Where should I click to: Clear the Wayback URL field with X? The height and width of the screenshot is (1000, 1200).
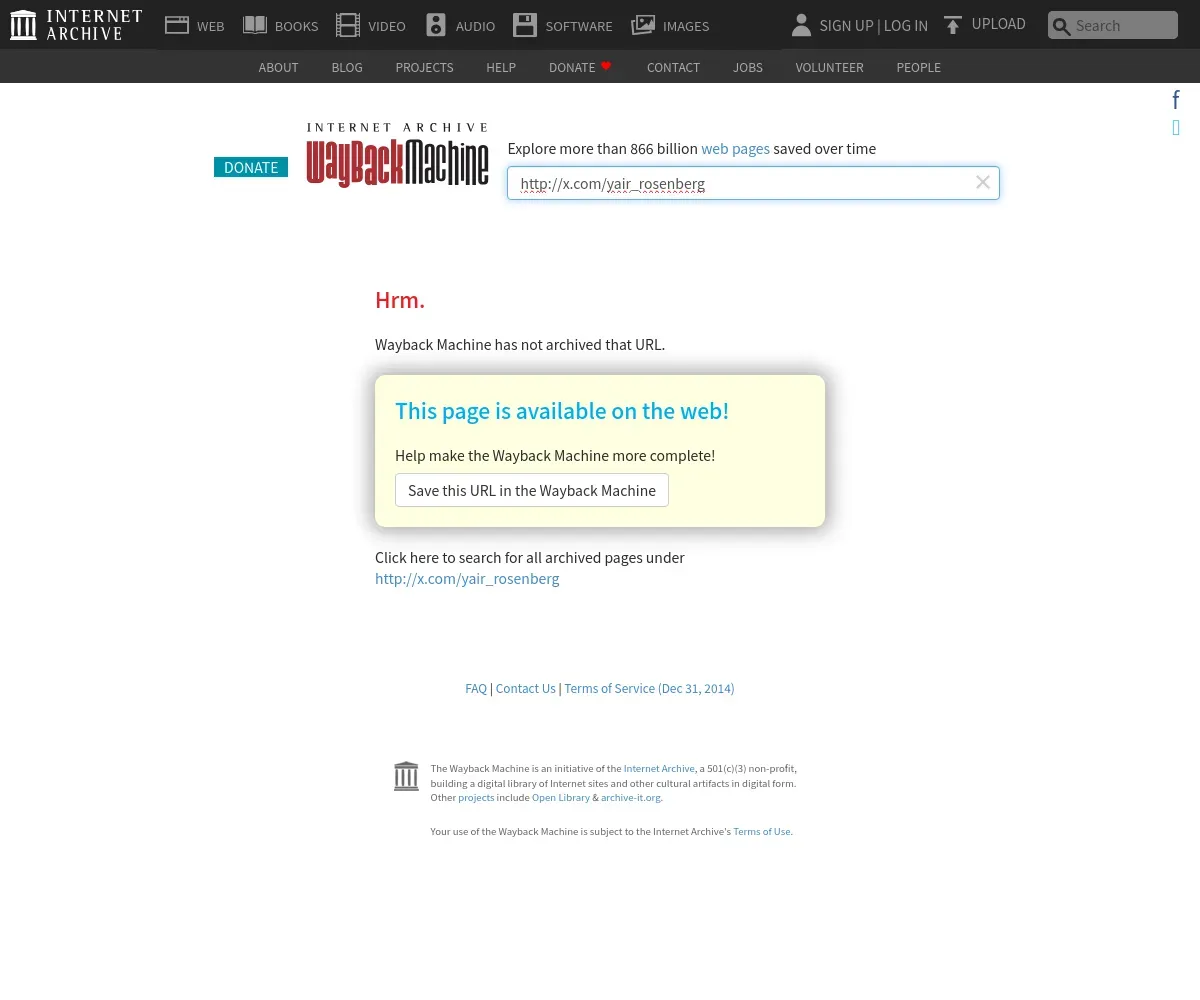(983, 182)
